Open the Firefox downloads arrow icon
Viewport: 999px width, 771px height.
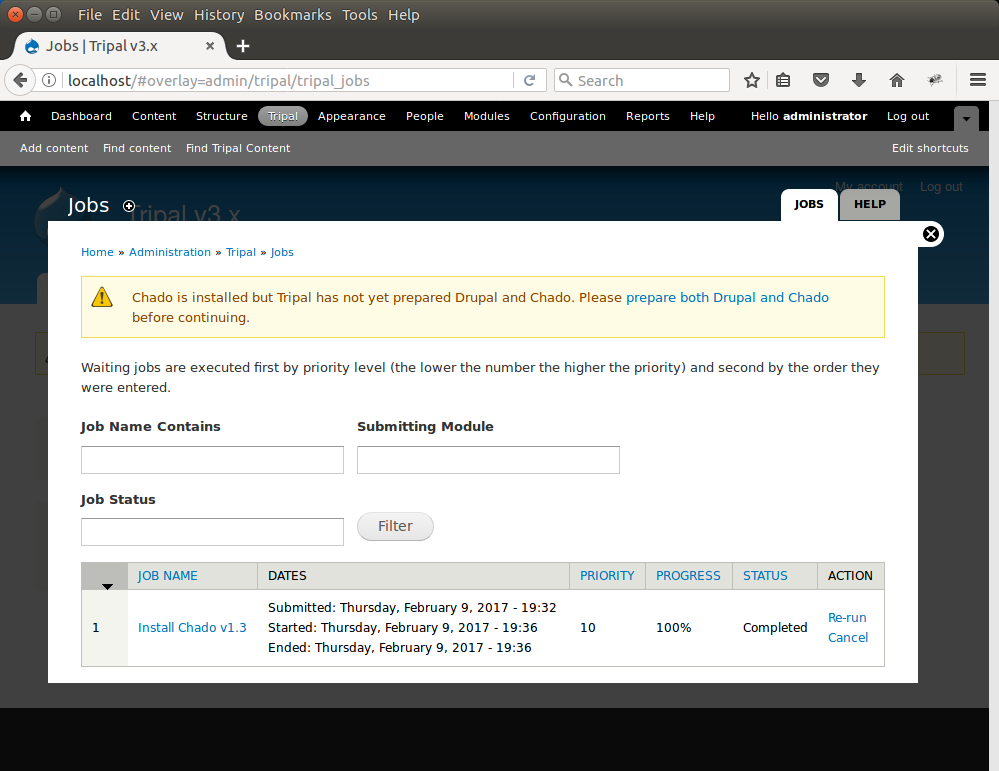point(858,80)
